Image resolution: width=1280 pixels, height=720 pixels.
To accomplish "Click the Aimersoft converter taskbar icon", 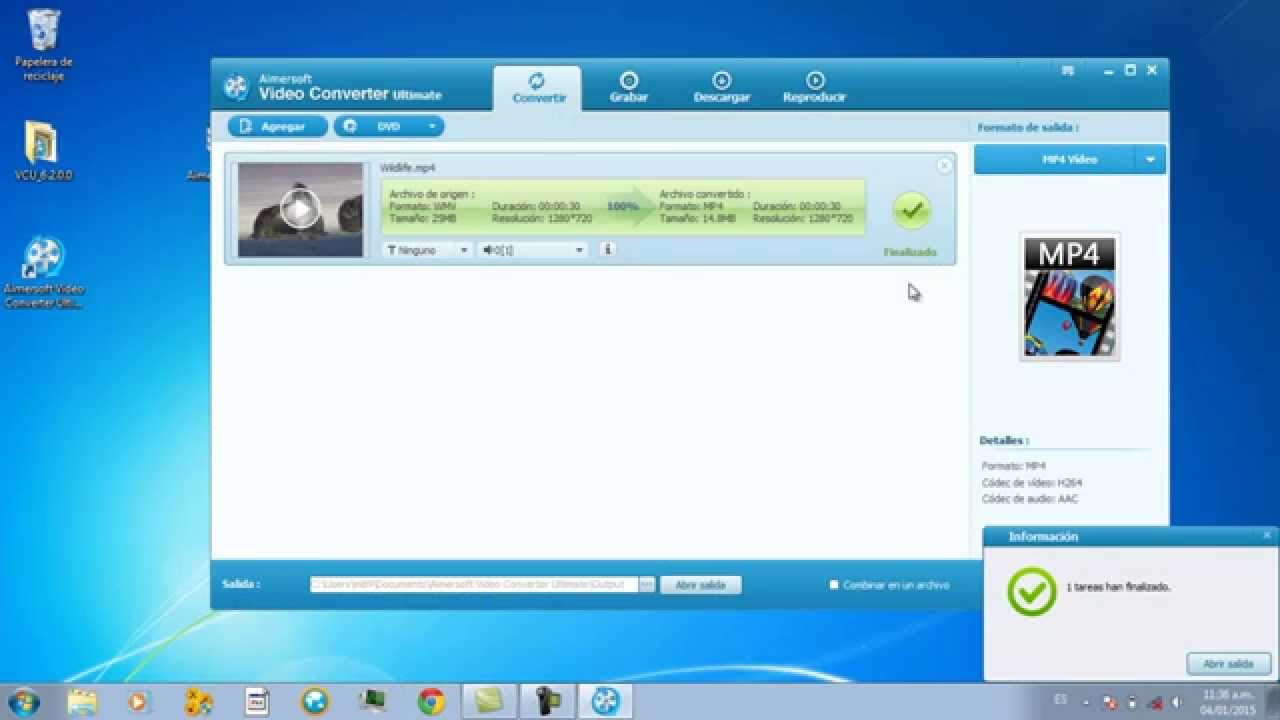I will point(606,702).
